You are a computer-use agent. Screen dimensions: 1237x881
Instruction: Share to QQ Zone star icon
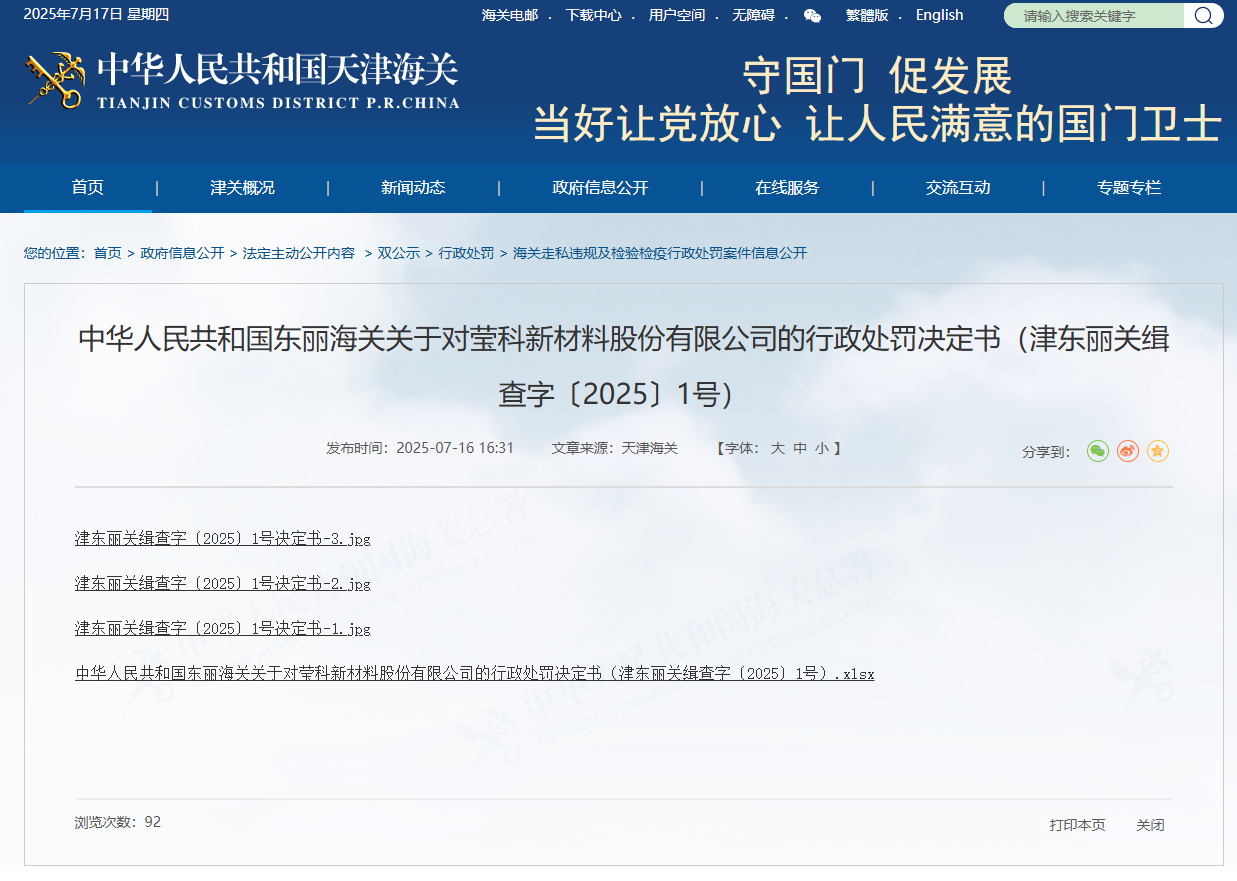click(x=1158, y=451)
